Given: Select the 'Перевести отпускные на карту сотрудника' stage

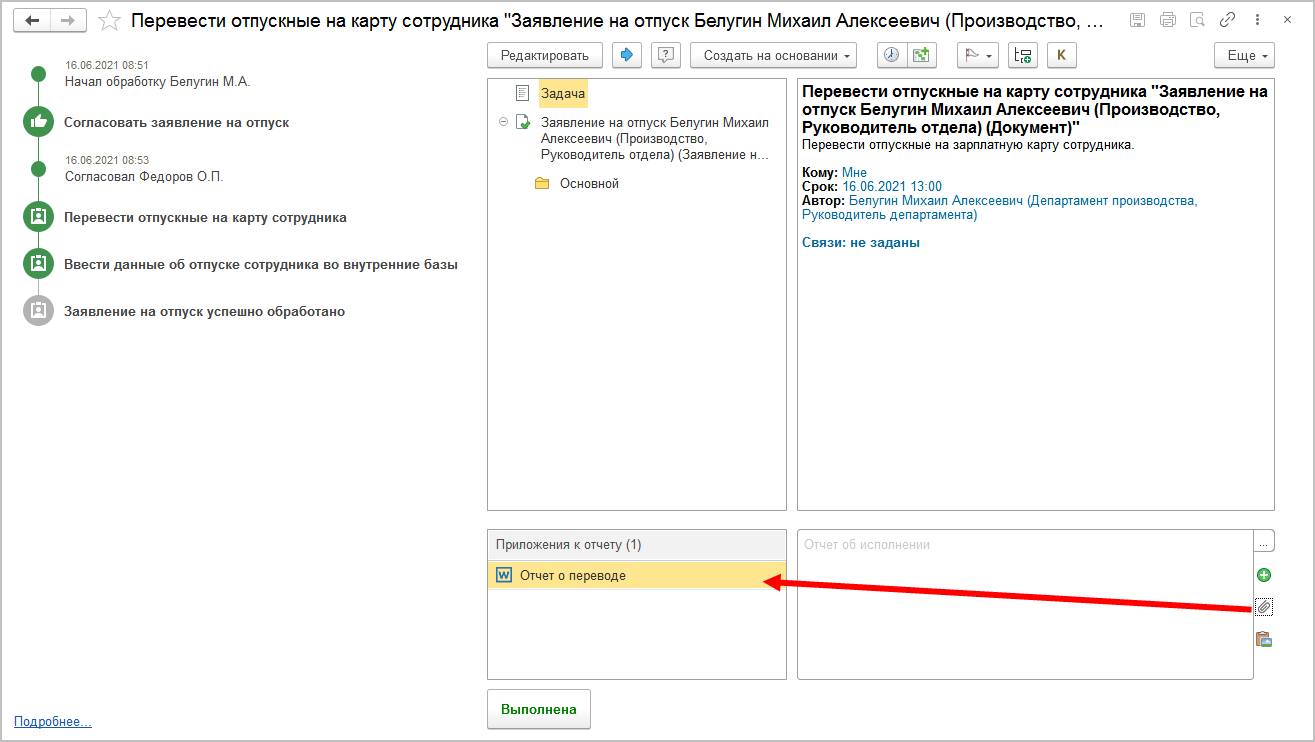Looking at the screenshot, I should click(x=205, y=217).
